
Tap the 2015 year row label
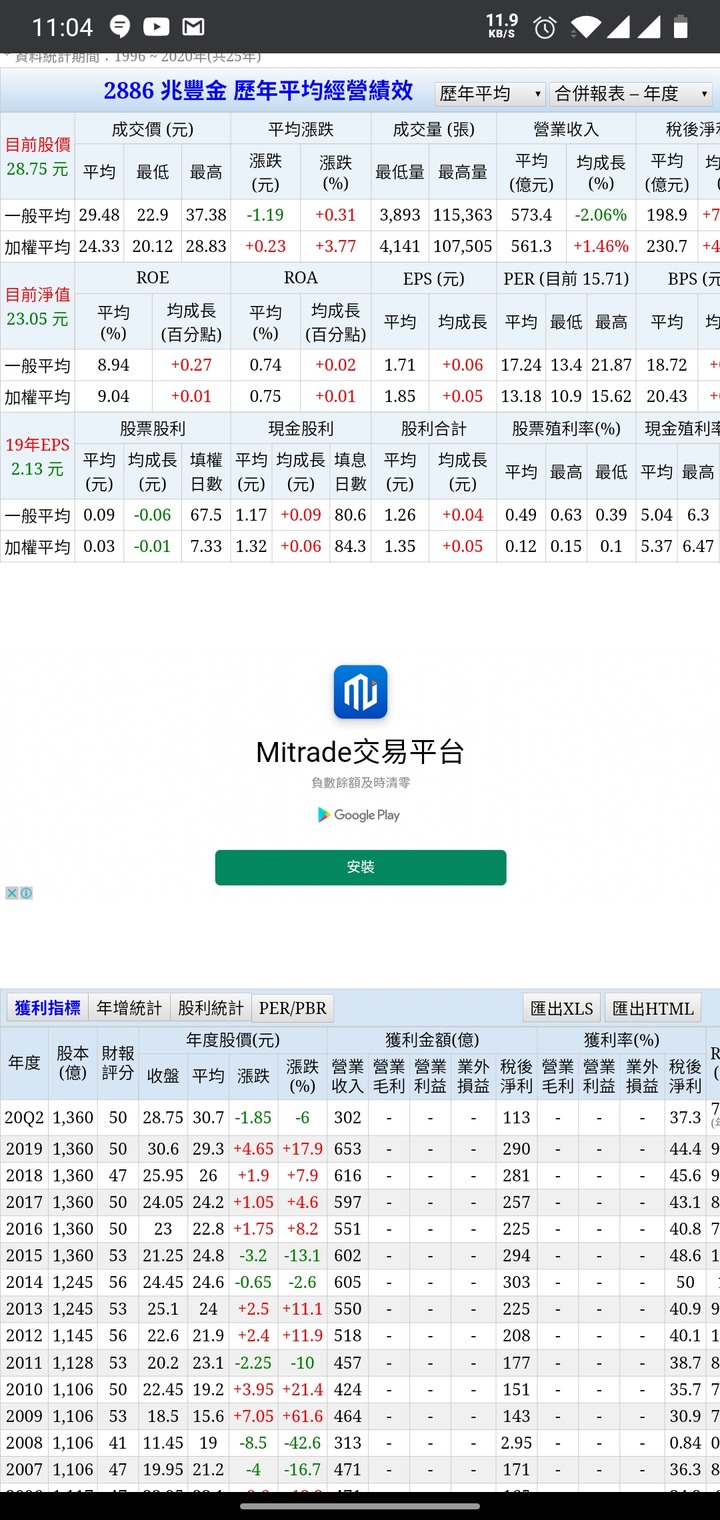[x=25, y=1256]
